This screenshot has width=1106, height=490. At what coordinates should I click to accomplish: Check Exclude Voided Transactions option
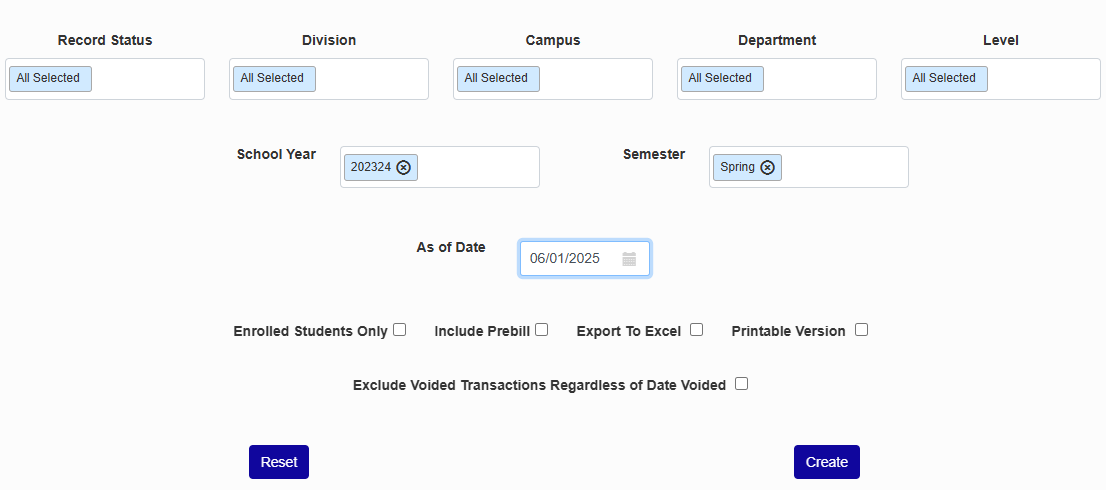741,383
